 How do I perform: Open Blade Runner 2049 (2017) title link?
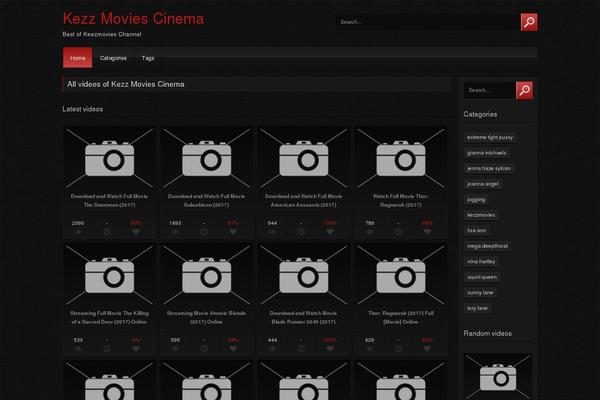click(303, 318)
